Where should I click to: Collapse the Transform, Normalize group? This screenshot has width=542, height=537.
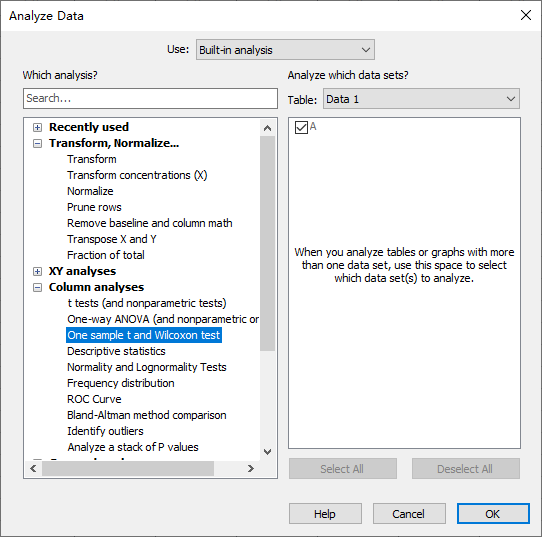(37, 143)
